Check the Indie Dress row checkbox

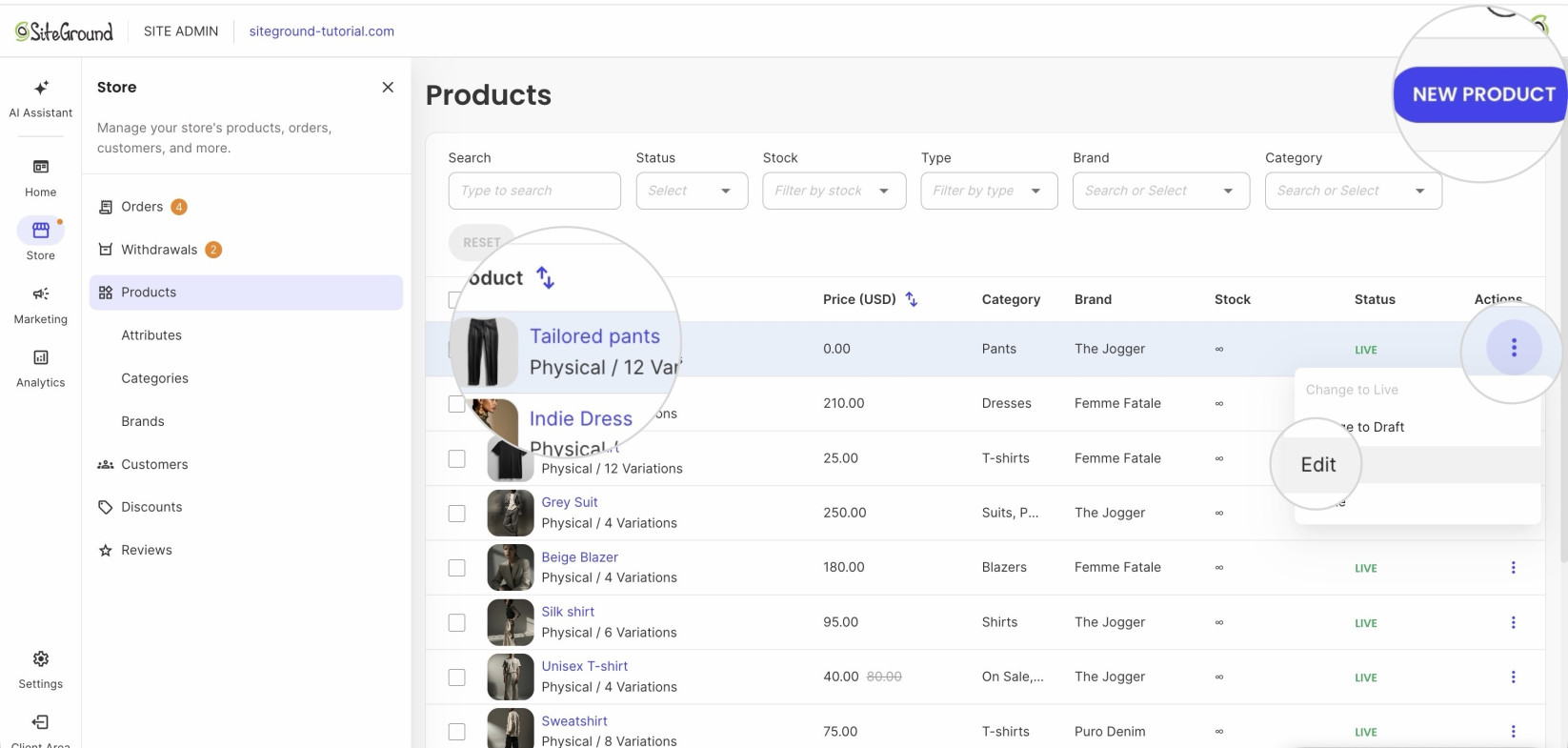(457, 404)
